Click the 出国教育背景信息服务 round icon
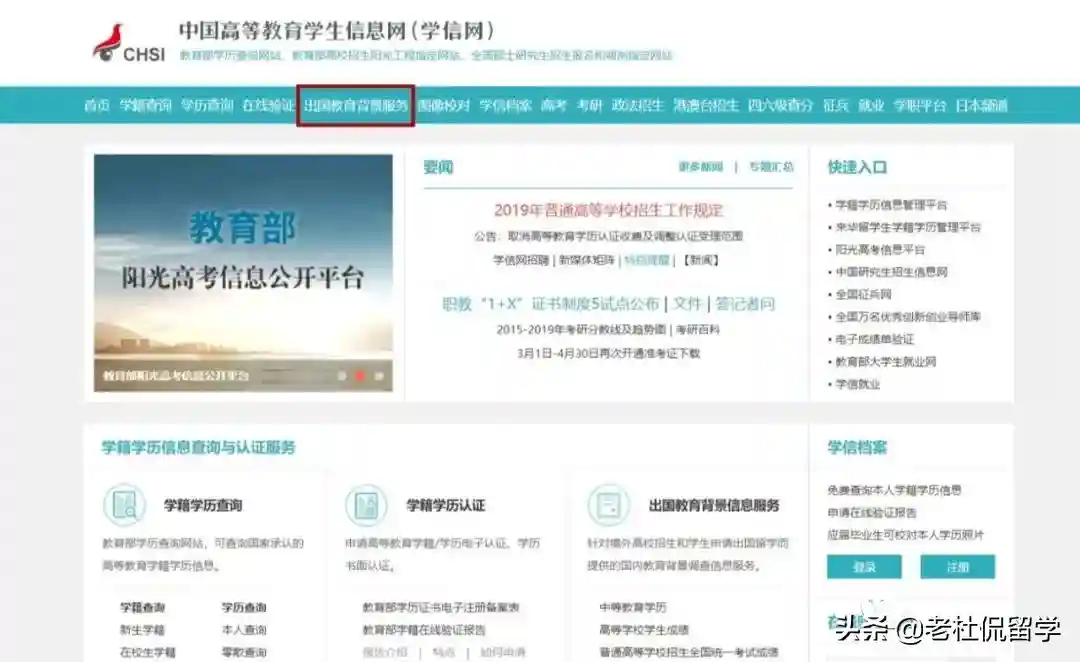Screen dimensions: 1080x662 [607, 505]
